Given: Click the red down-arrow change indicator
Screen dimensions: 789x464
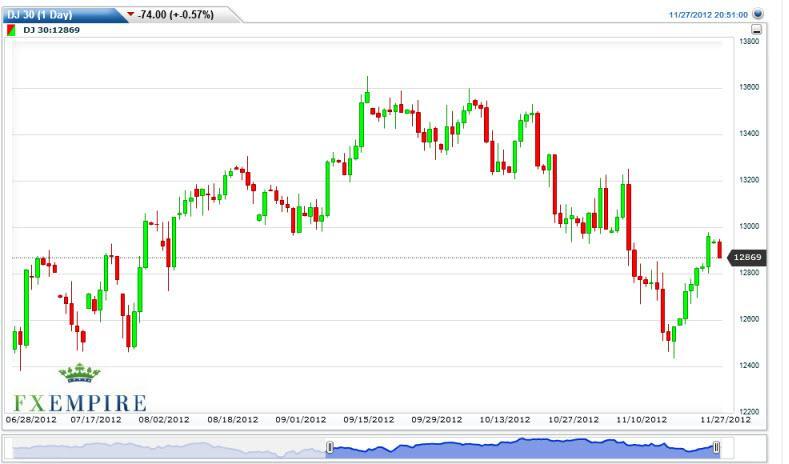Looking at the screenshot, I should 130,14.
